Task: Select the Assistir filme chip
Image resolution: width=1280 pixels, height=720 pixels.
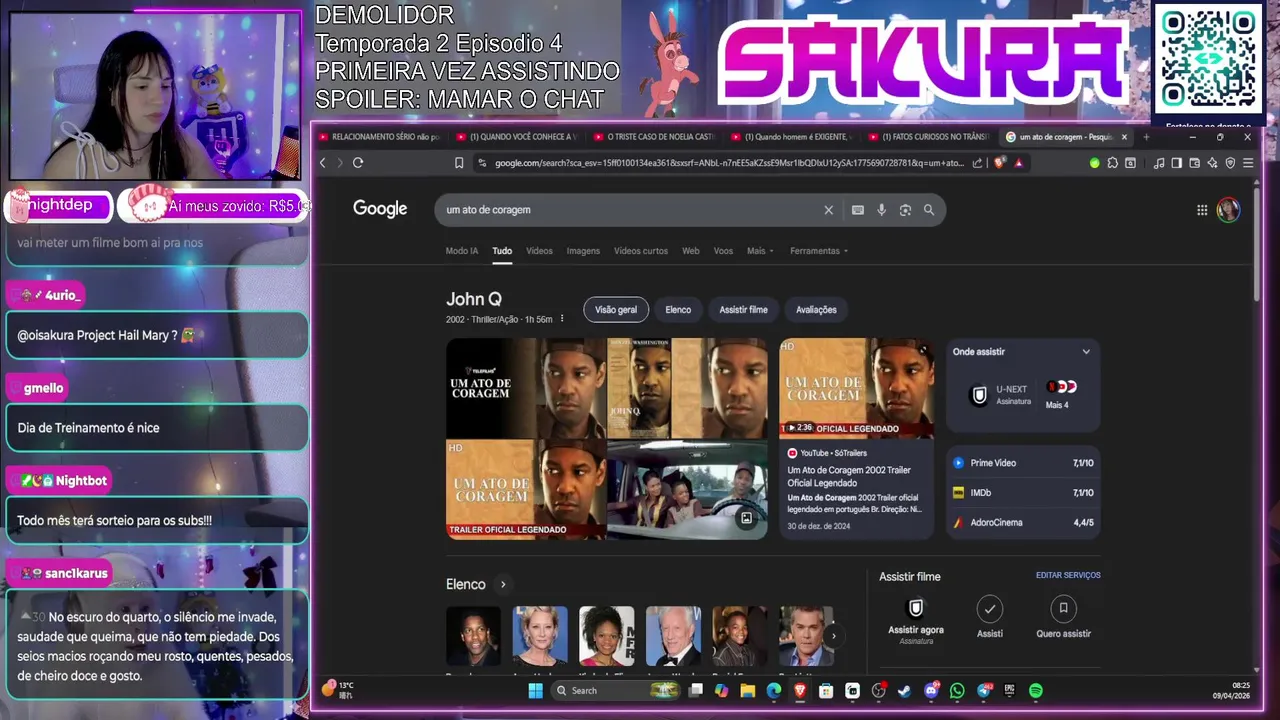Action: click(743, 310)
